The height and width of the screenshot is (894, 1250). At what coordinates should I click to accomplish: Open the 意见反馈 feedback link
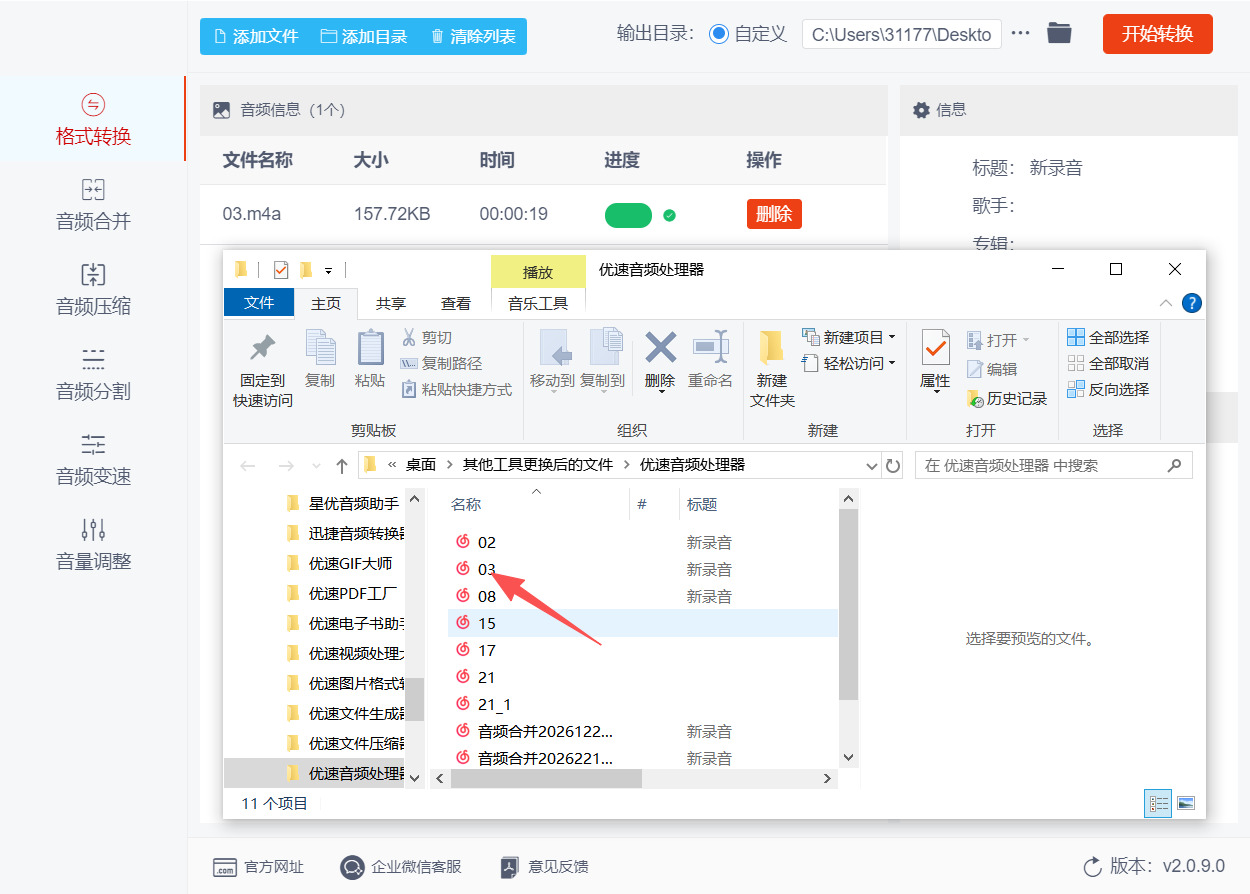(x=544, y=867)
